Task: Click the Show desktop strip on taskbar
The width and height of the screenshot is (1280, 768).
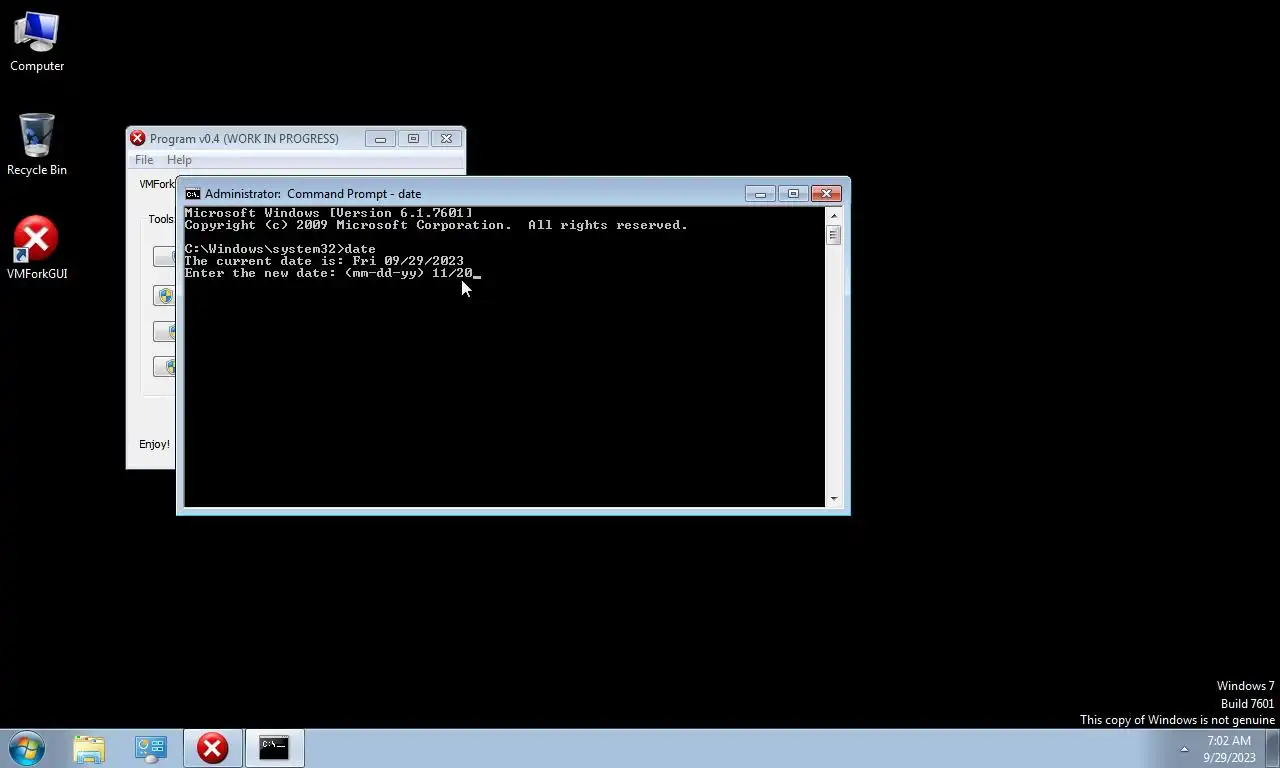Action: 1272,749
